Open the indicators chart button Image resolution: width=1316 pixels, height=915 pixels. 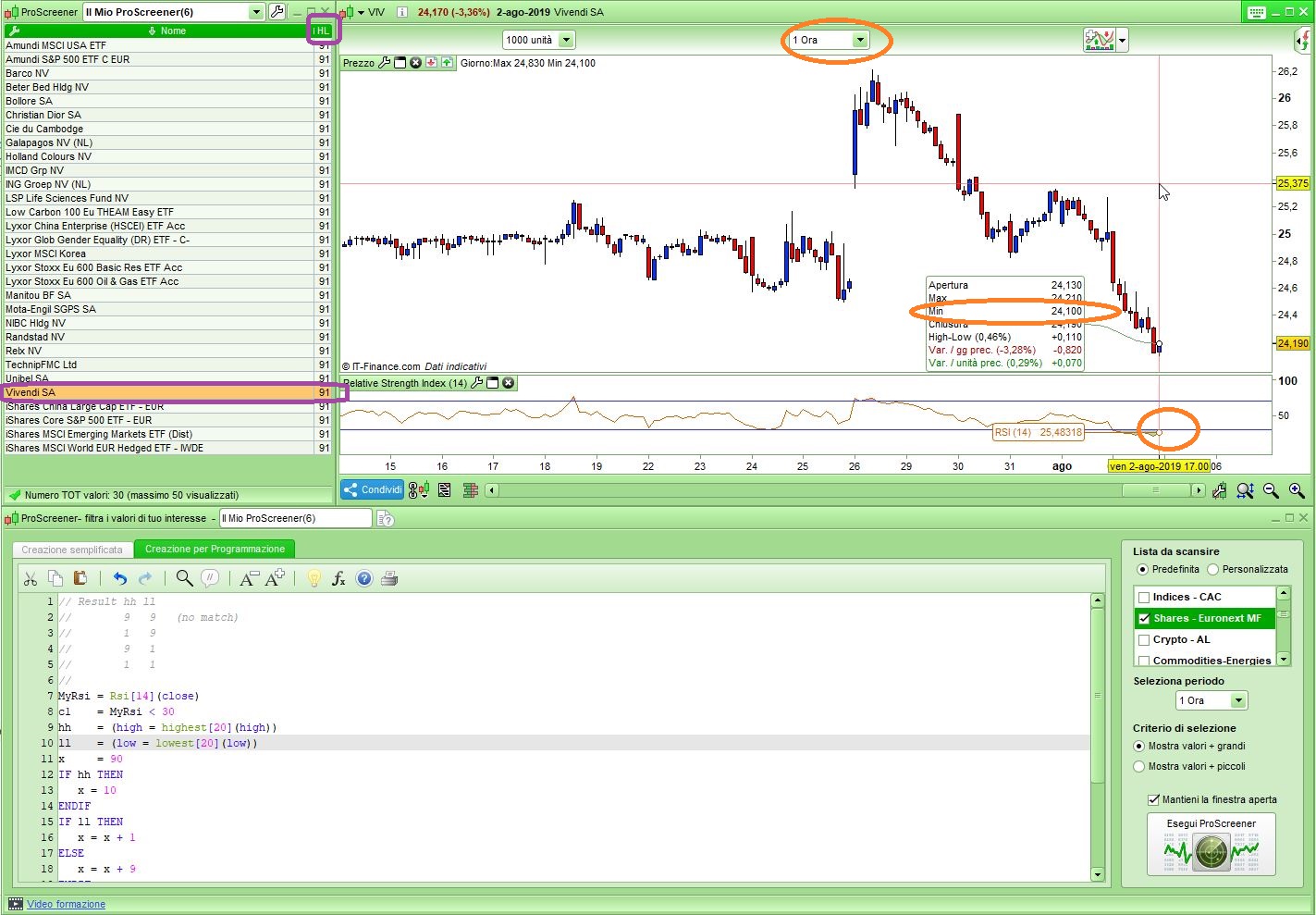1099,40
